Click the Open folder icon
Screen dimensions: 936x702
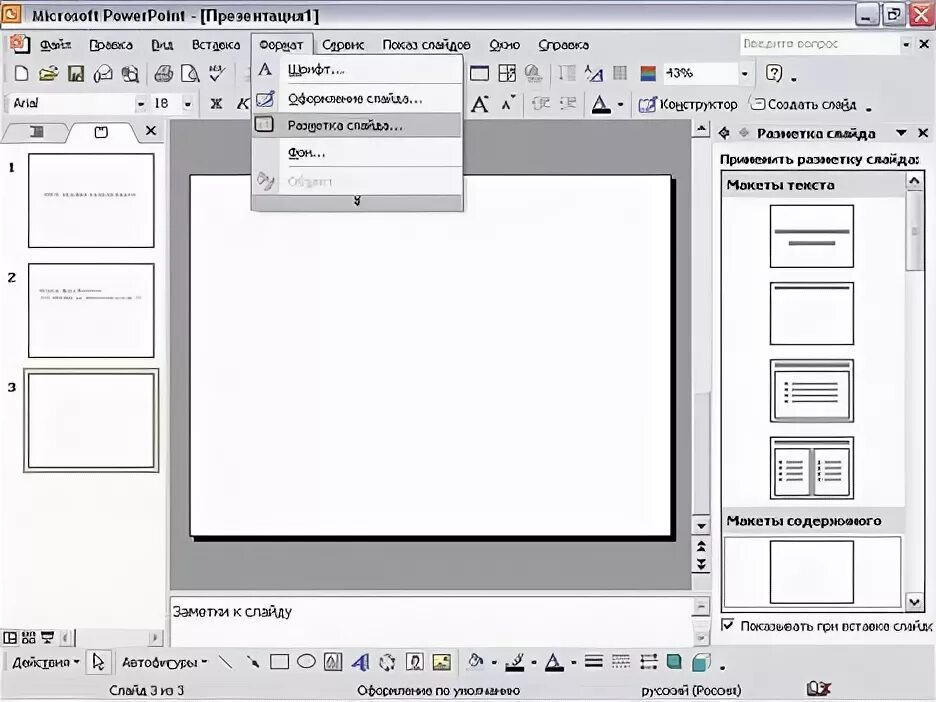[x=48, y=74]
